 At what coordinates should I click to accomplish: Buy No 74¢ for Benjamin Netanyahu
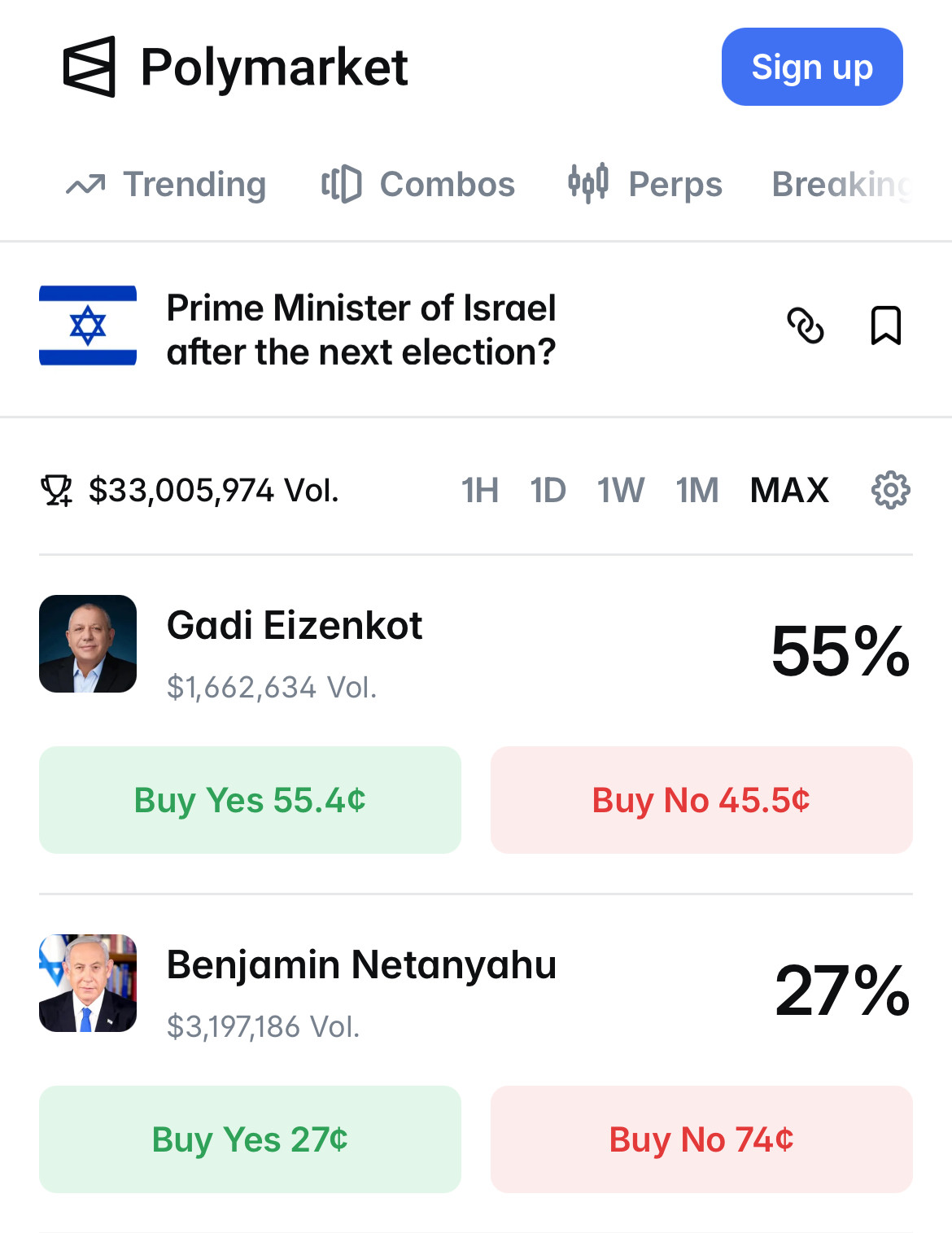(701, 1139)
